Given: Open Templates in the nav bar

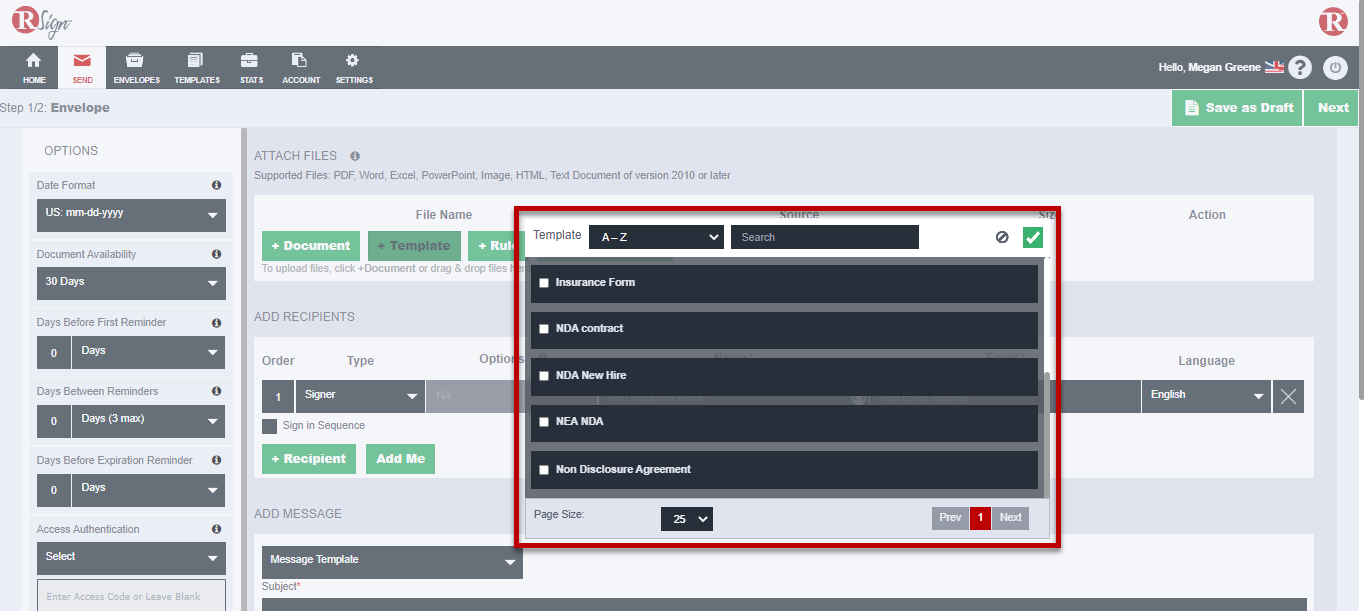Looking at the screenshot, I should click(196, 67).
